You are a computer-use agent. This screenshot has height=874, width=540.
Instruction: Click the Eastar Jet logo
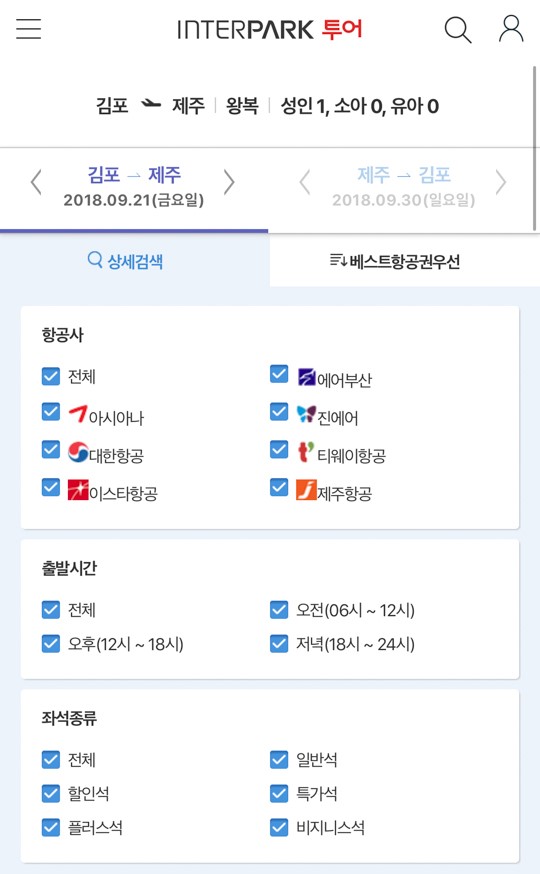(x=78, y=489)
